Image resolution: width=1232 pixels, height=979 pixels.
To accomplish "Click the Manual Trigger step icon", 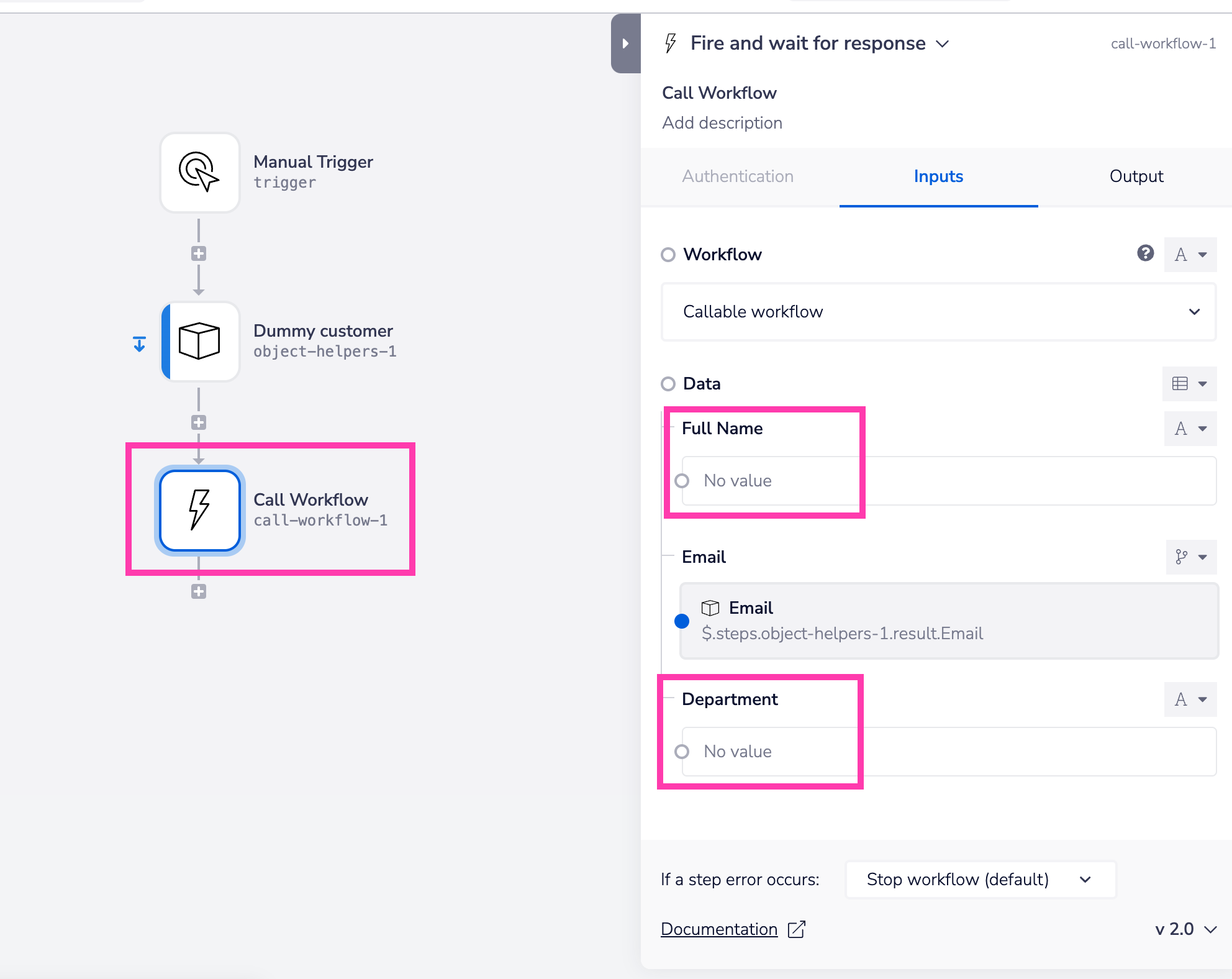I will tap(199, 173).
